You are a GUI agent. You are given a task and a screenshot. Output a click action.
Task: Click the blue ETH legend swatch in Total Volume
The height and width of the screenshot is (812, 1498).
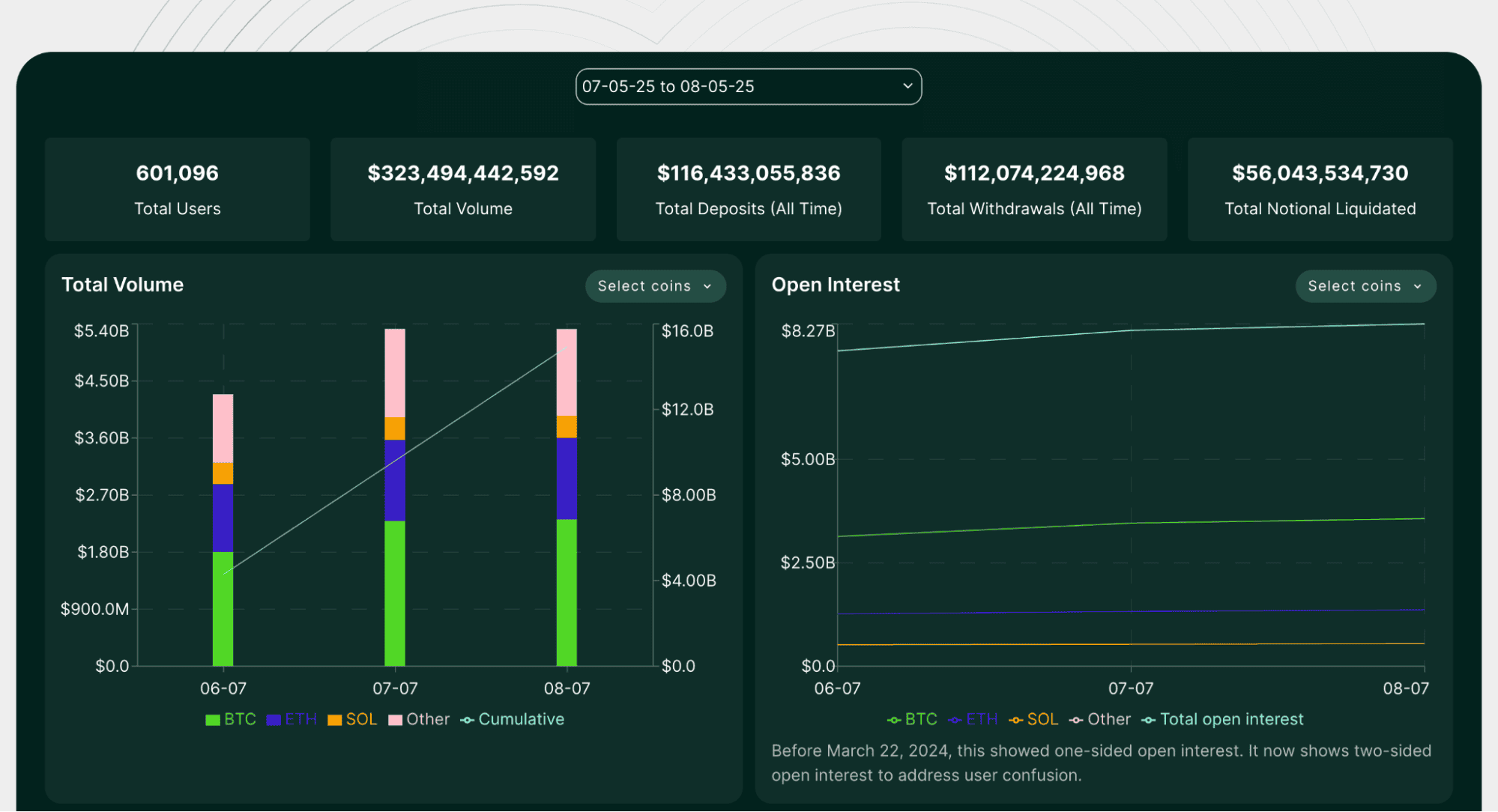pos(274,720)
